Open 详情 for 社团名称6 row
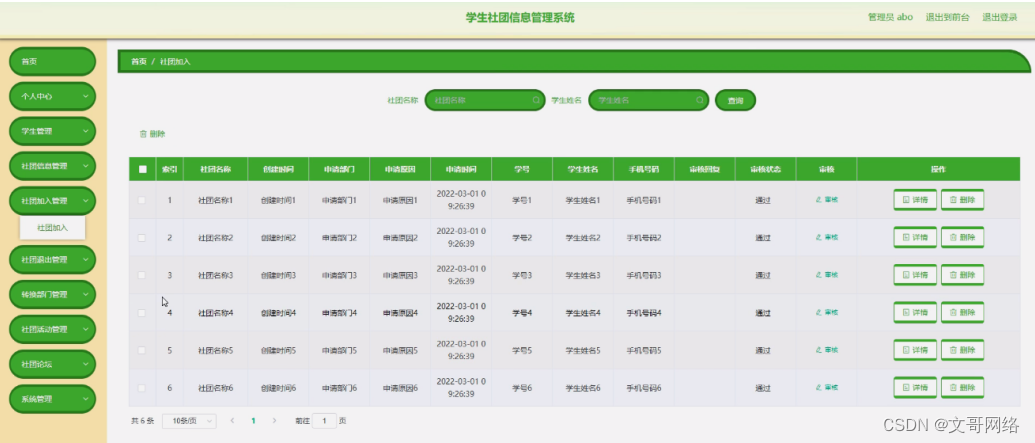Screen dimensions: 1035x443 coord(915,388)
